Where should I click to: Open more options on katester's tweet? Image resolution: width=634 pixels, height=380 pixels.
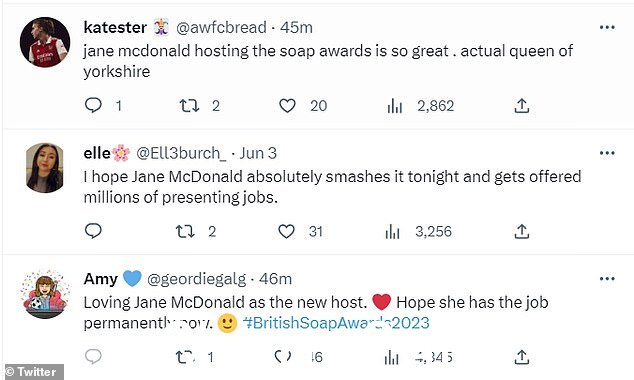pos(607,27)
